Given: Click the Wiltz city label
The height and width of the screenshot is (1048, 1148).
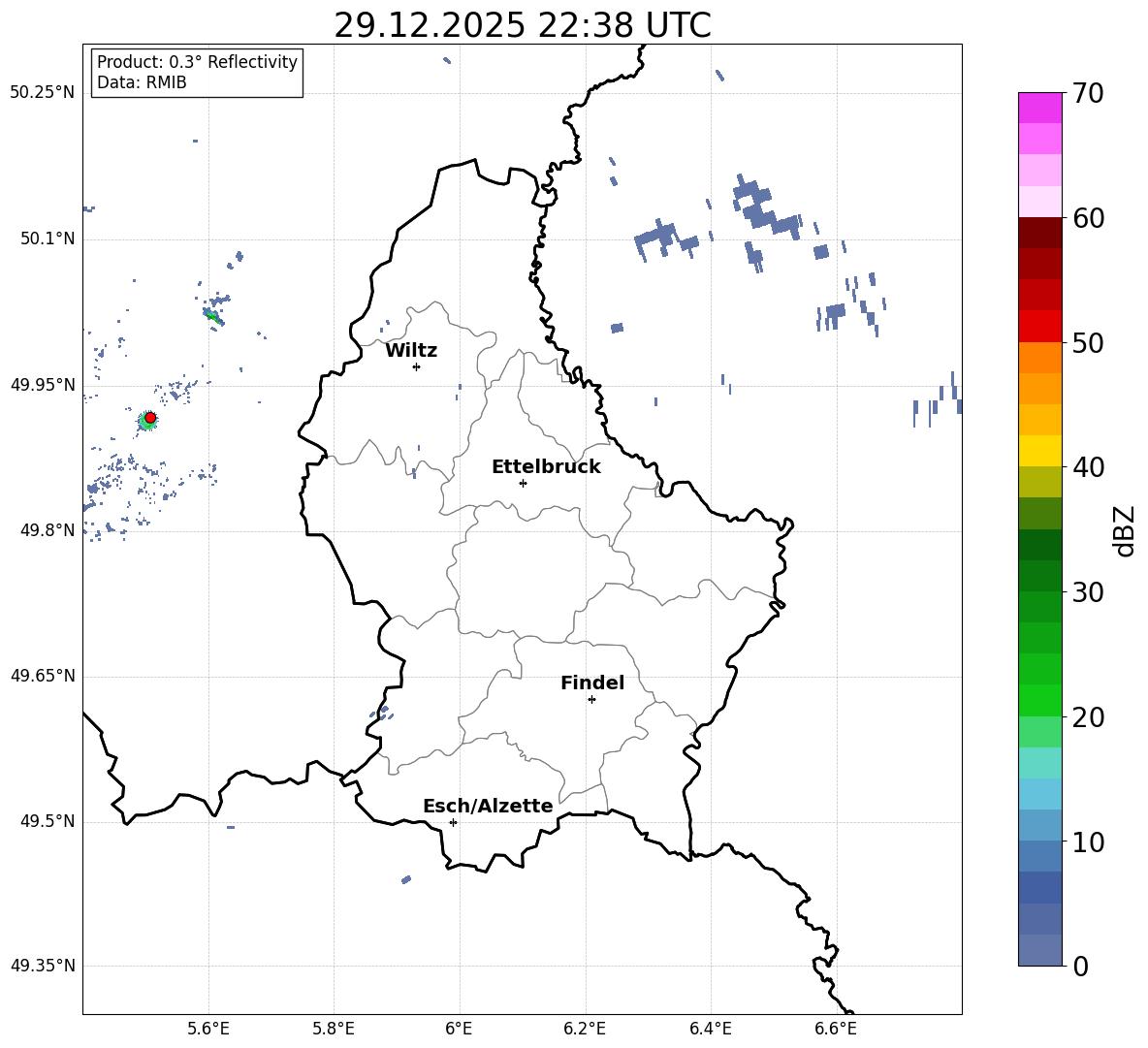Looking at the screenshot, I should click(x=411, y=351).
